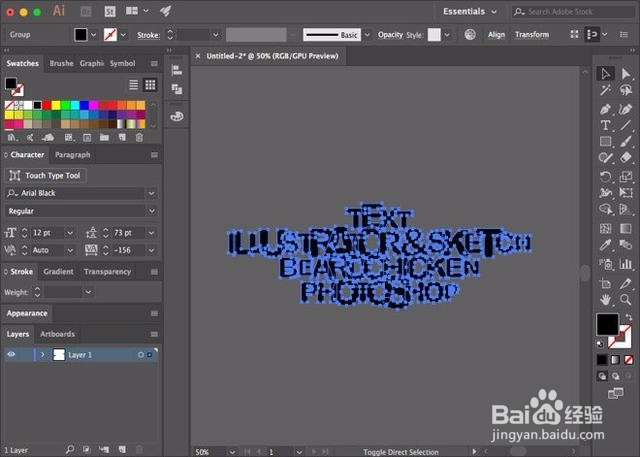This screenshot has width=640, height=457.
Task: Pick the yellow swatch in top row
Action: [56, 105]
